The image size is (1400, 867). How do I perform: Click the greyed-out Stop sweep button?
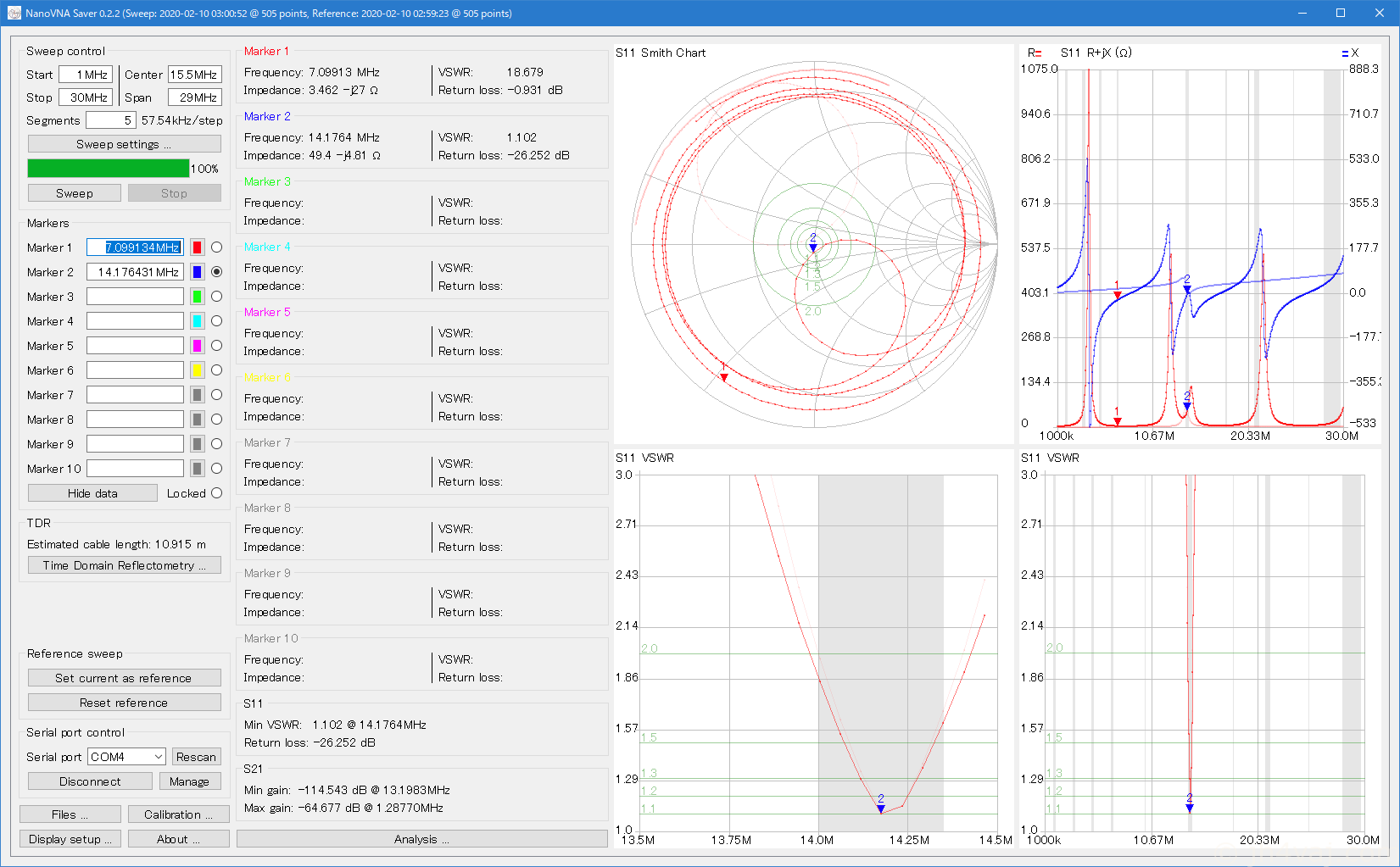(174, 193)
